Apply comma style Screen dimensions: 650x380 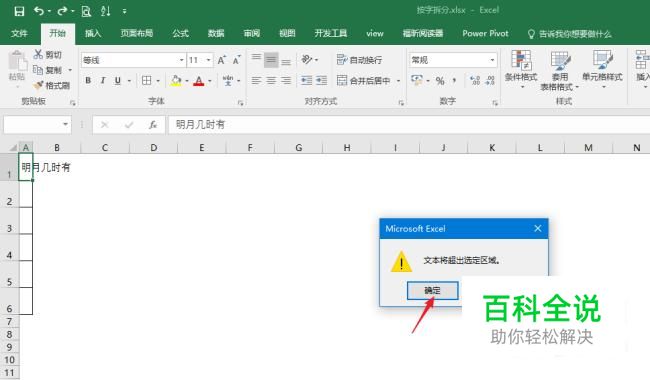click(x=454, y=80)
